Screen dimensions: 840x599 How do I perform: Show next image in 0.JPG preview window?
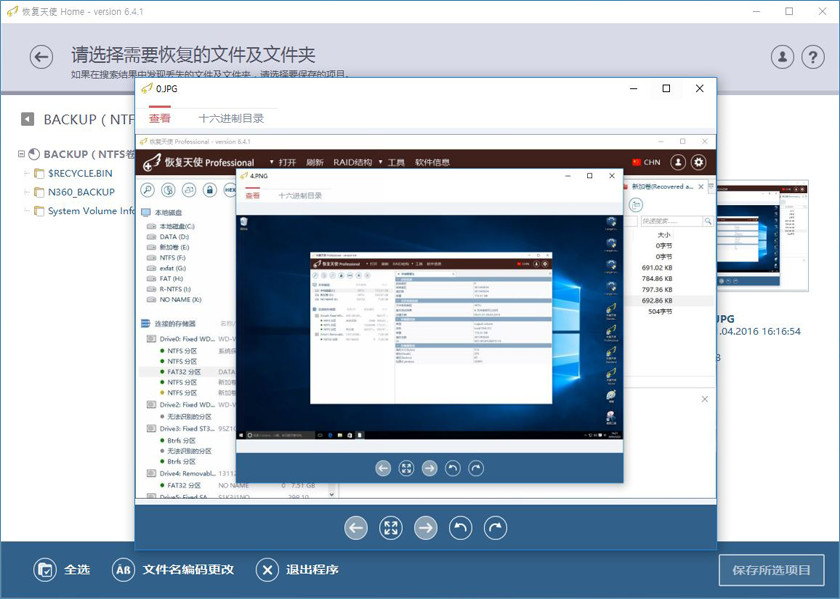point(426,528)
